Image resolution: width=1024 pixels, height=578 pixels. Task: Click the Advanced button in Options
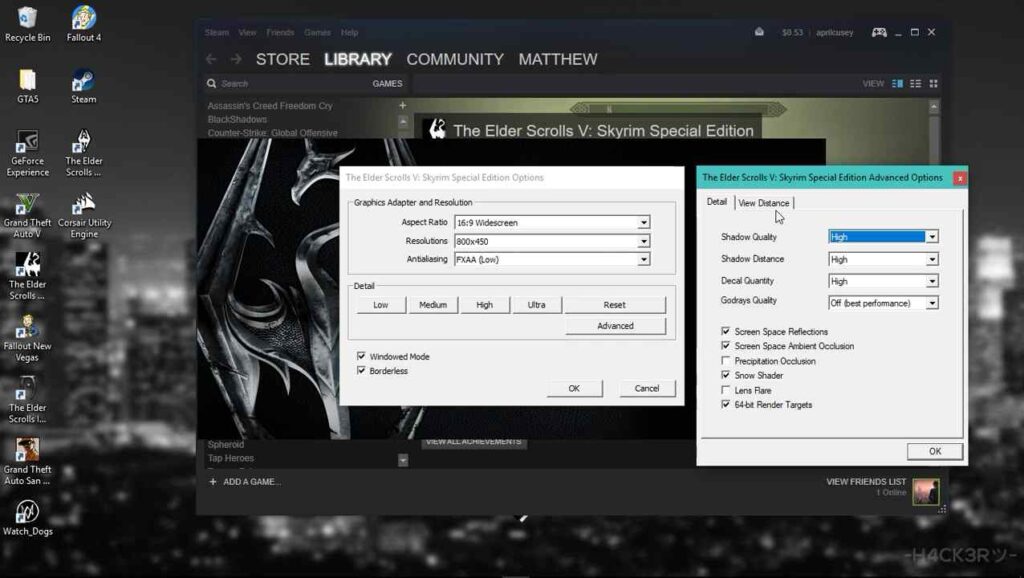[615, 326]
